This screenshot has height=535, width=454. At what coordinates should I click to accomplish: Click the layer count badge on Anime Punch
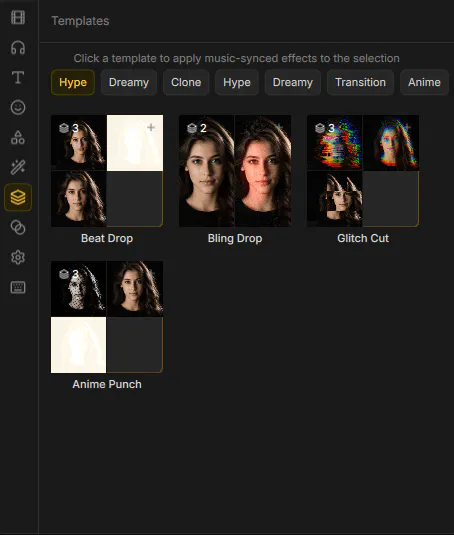(69, 274)
